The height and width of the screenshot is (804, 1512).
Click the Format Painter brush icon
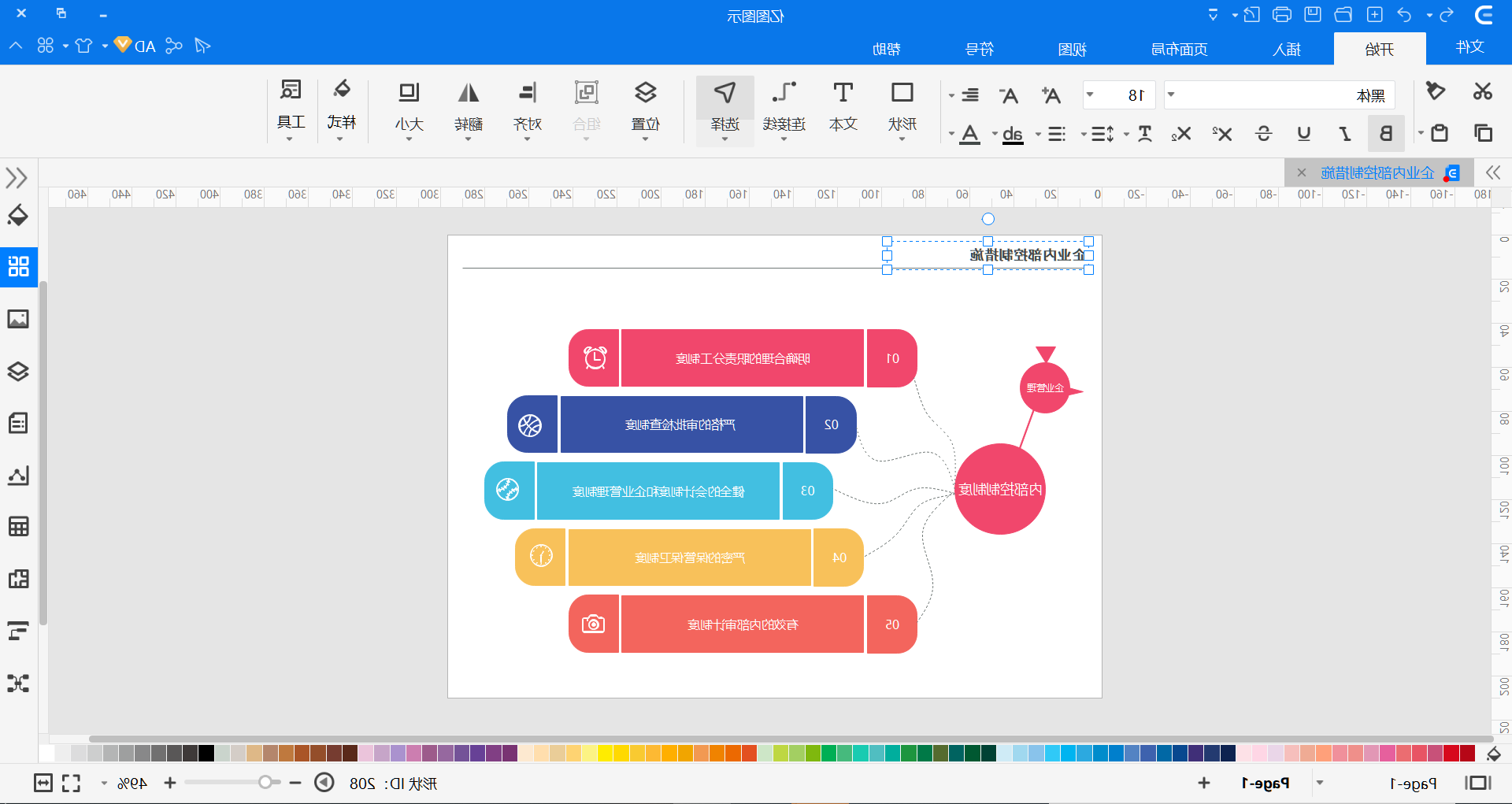[1436, 91]
